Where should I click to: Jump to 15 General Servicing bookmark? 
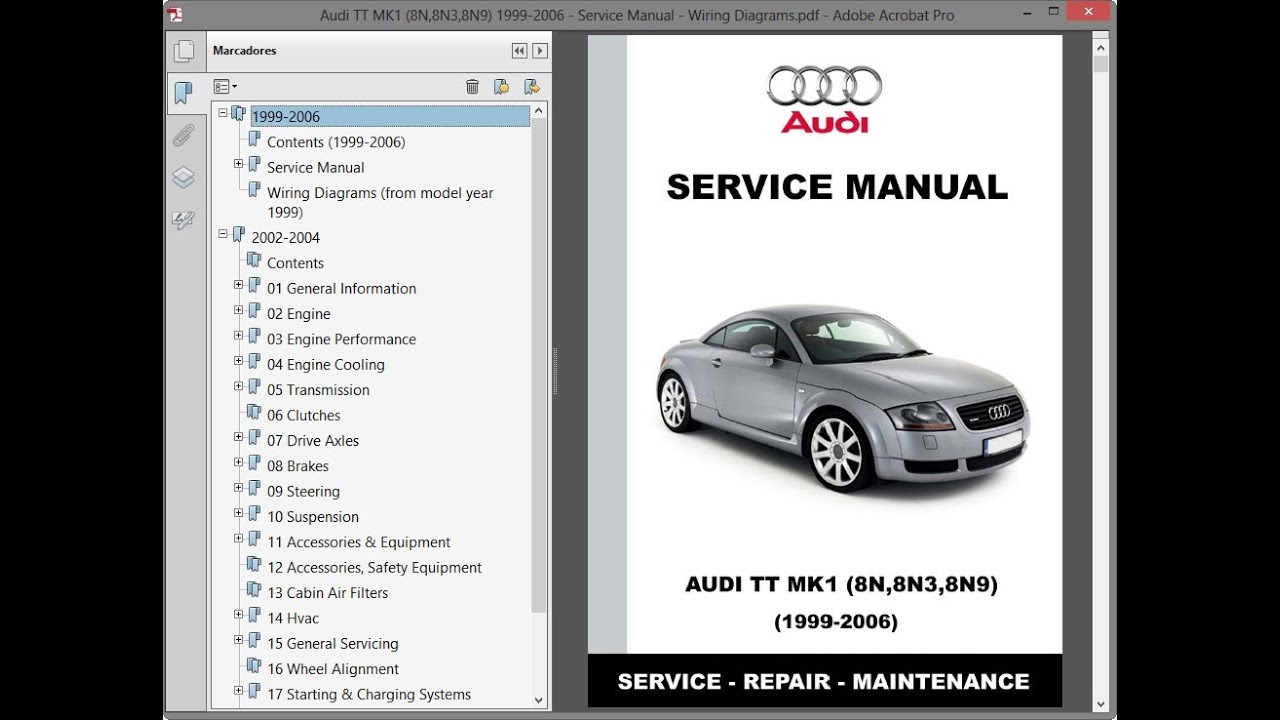click(332, 644)
